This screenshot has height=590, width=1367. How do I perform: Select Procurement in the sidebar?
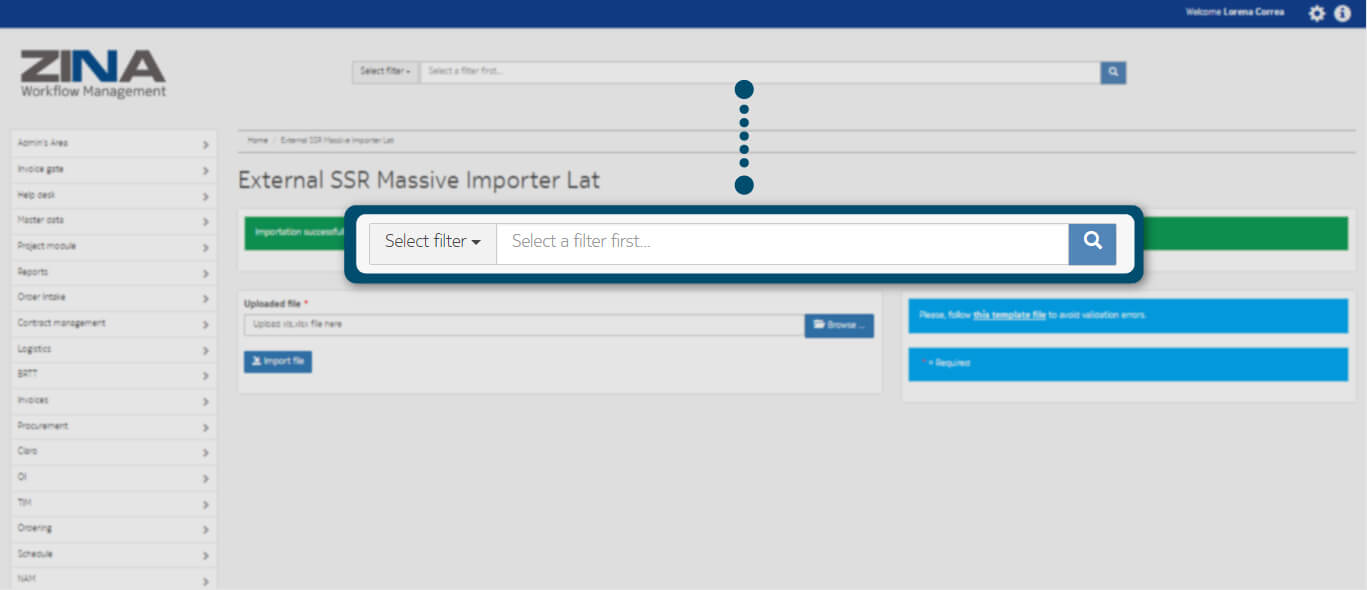[113, 426]
